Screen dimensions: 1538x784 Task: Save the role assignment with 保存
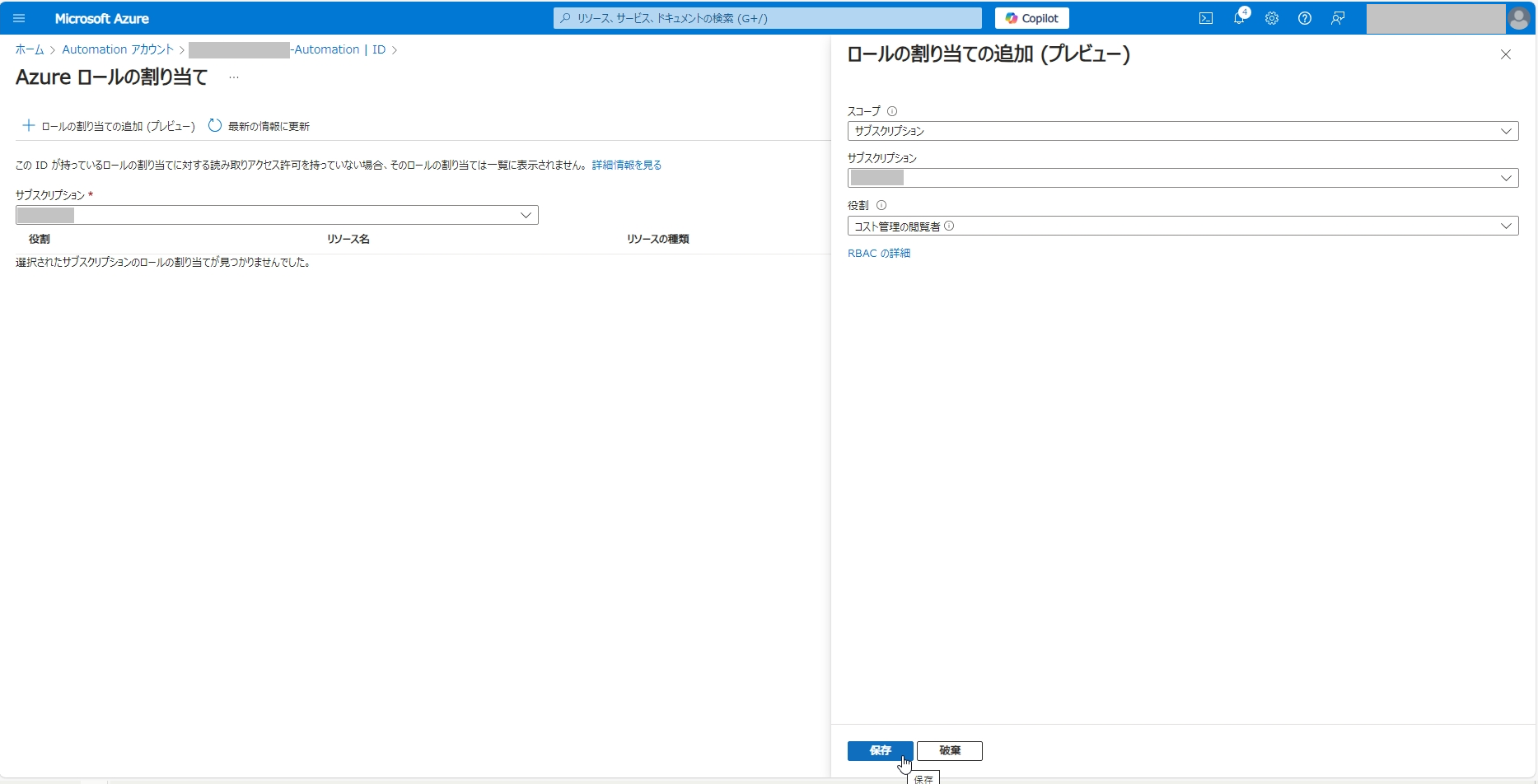coord(880,750)
